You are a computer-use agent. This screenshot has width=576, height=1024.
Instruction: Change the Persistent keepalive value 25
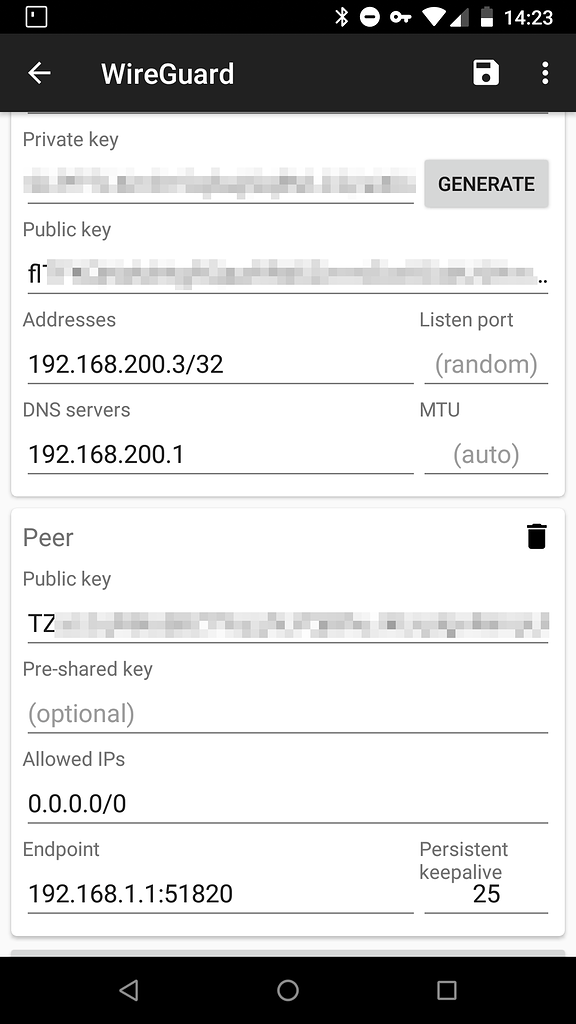pyautogui.click(x=486, y=893)
